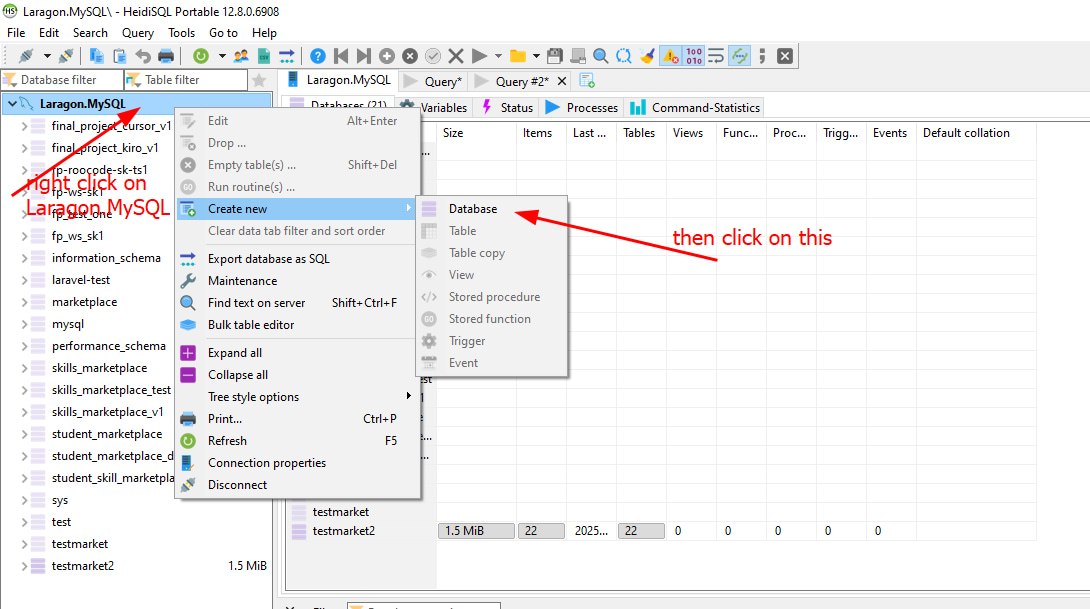This screenshot has height=609, width=1090.
Task: Click the export database as SQL toolbar icon
Action: 286,56
